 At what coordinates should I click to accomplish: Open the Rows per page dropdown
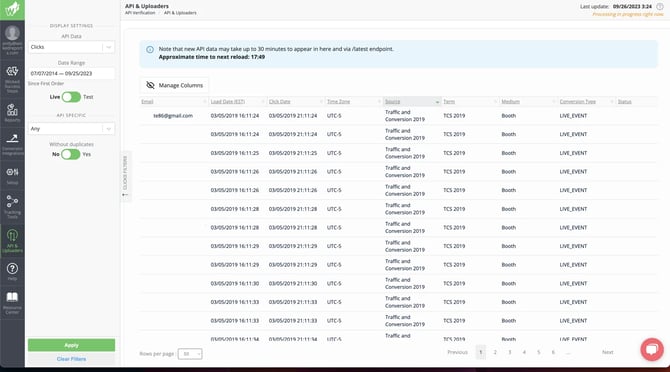190,354
